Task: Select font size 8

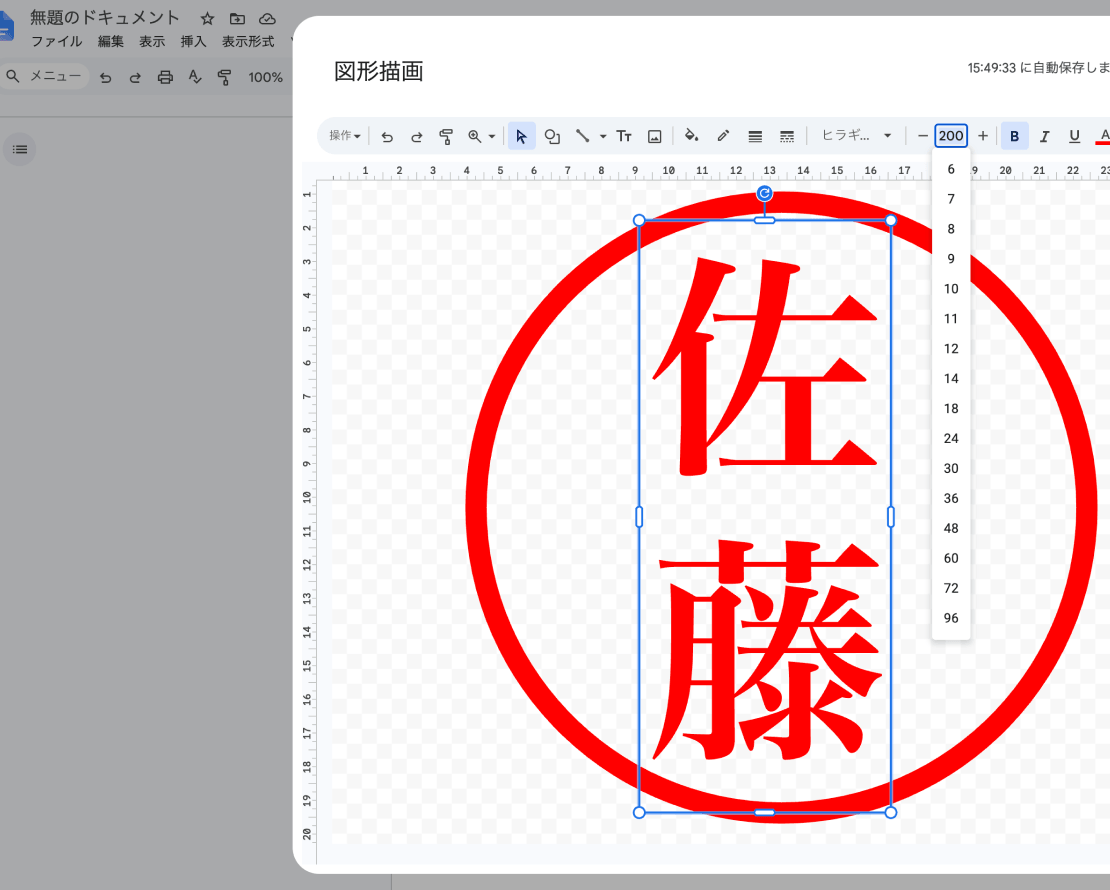Action: [951, 229]
